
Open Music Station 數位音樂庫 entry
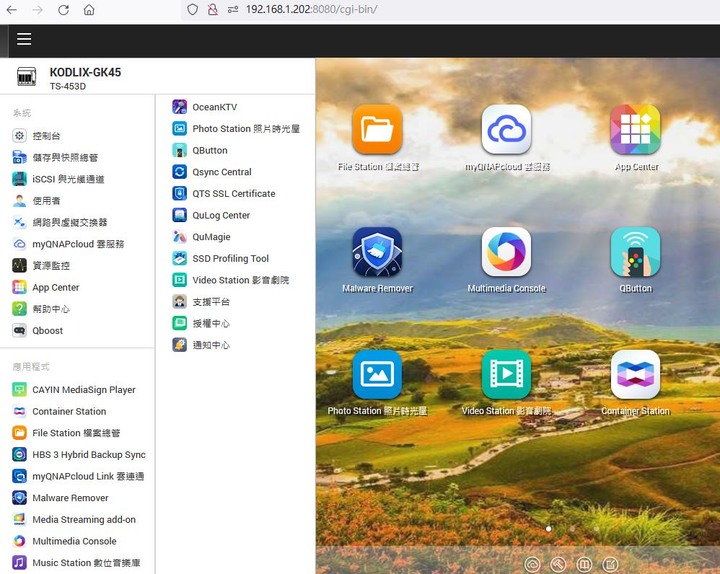click(x=77, y=563)
